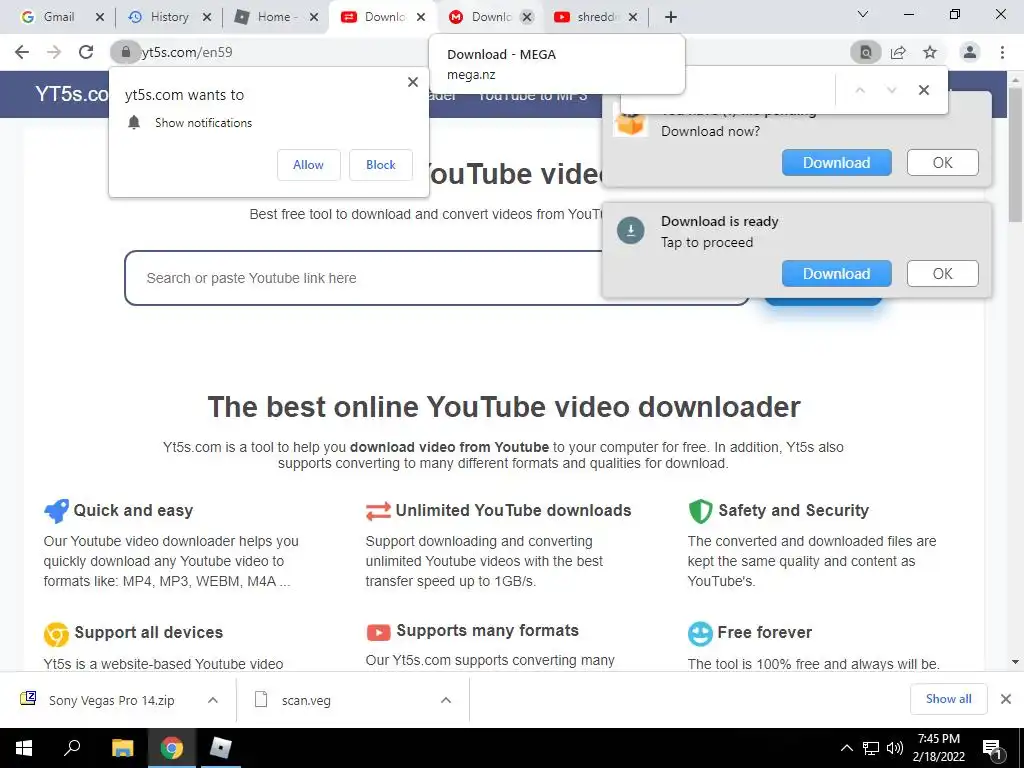This screenshot has height=768, width=1024.
Task: Click the YT5s.com site logo
Action: point(72,94)
